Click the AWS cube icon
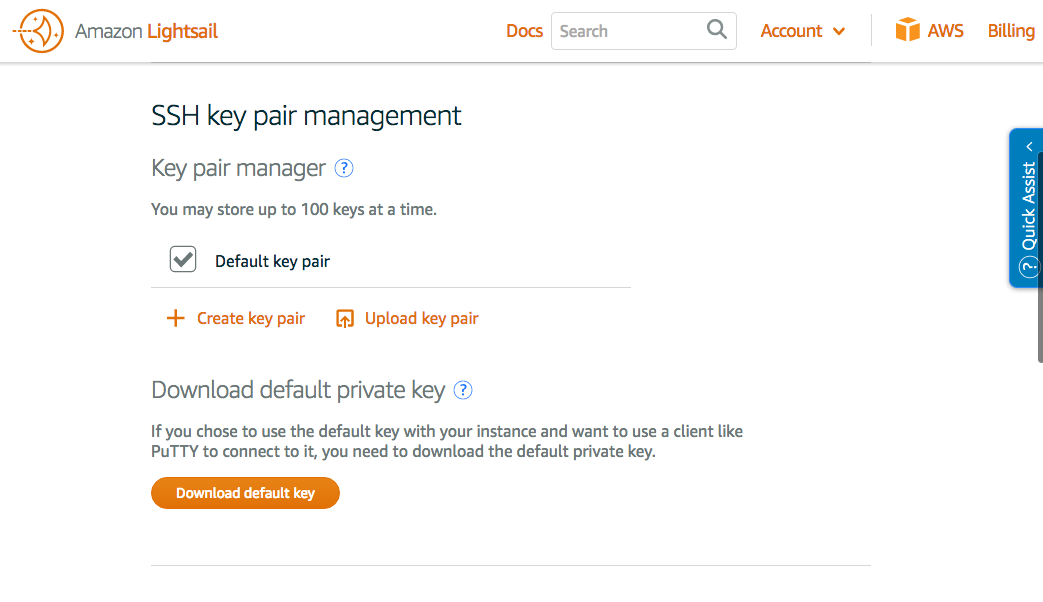Viewport: 1043px width, 602px height. [907, 30]
